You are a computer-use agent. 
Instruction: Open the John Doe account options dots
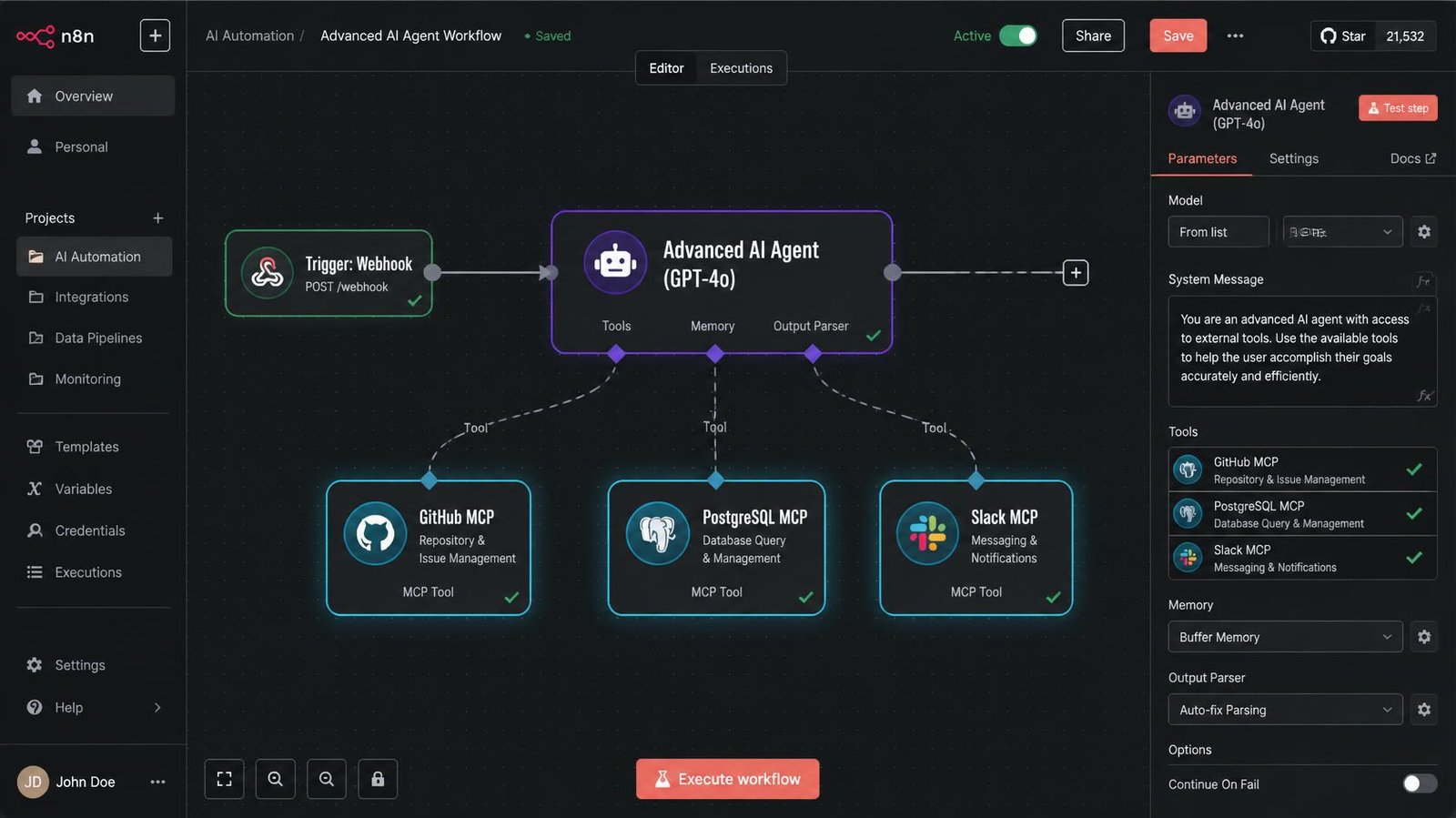(157, 782)
